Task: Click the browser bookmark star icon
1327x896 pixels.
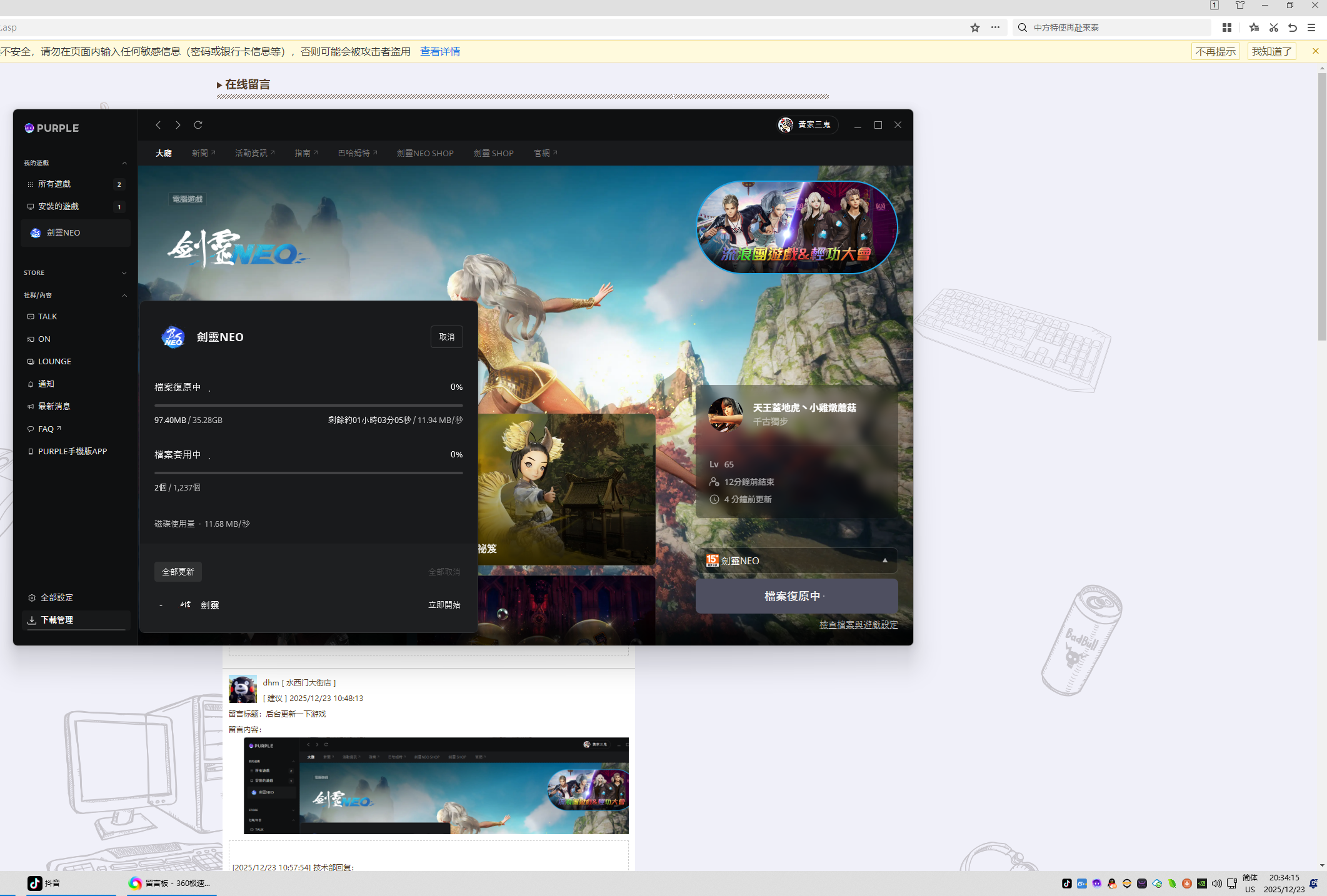Action: click(x=974, y=27)
